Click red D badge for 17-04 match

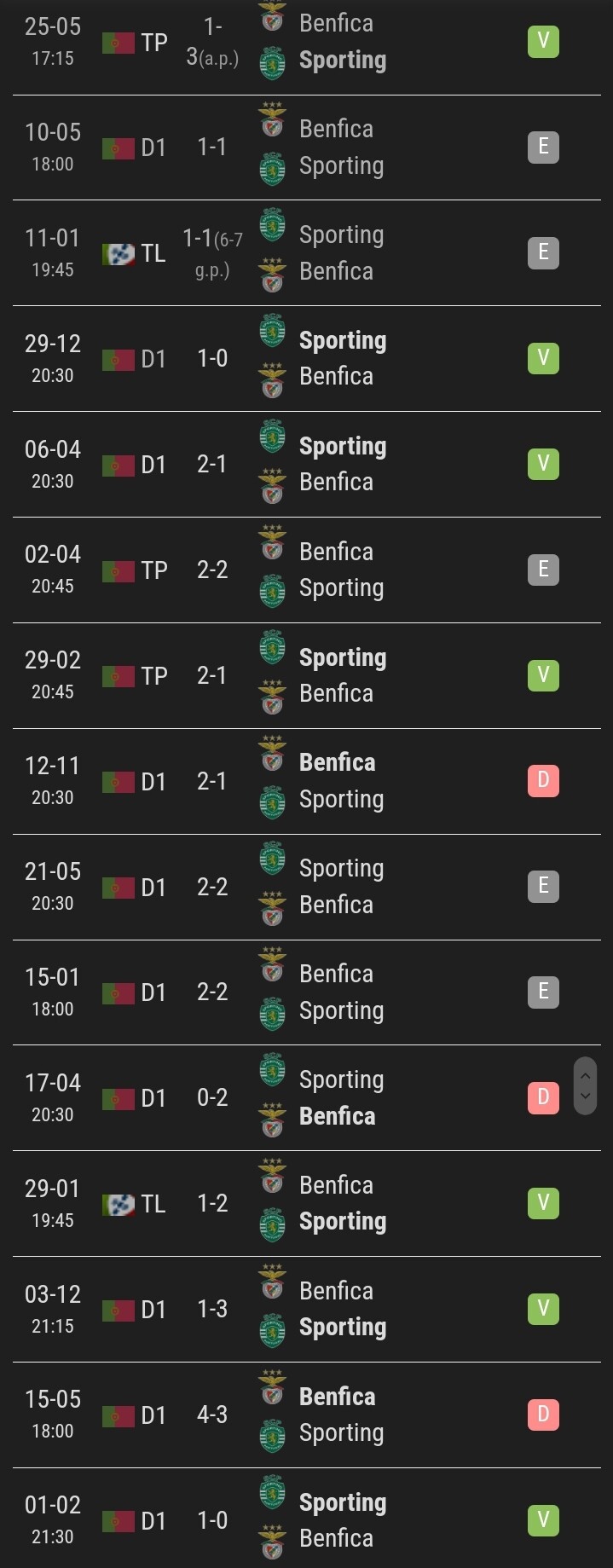(543, 1097)
